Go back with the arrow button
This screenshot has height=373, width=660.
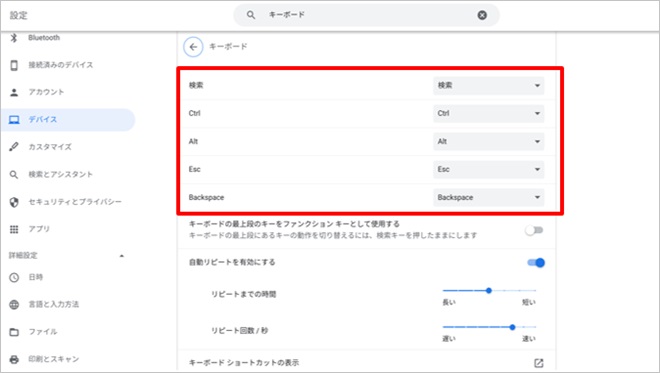[x=193, y=47]
